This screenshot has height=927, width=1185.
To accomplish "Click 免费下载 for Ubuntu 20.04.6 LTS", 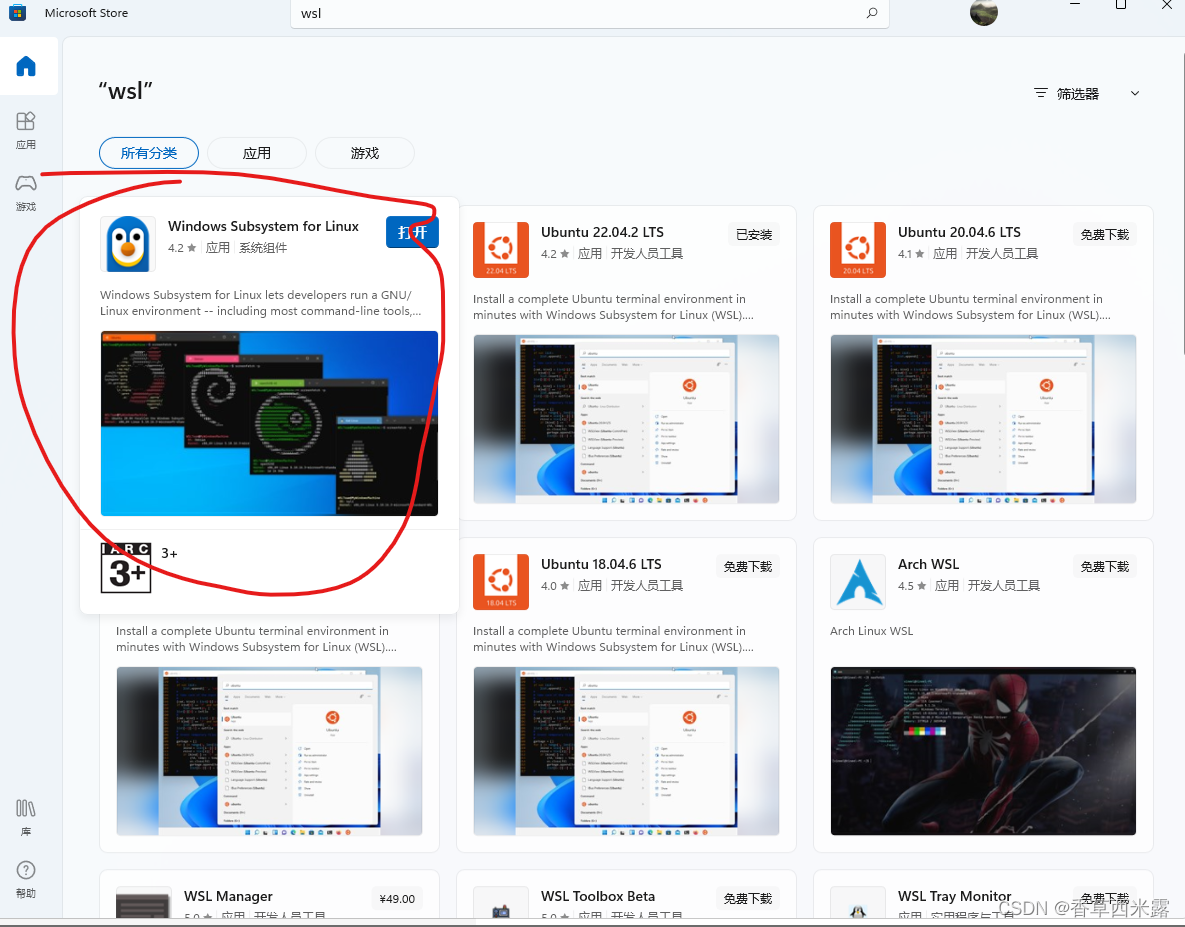I will point(1104,233).
